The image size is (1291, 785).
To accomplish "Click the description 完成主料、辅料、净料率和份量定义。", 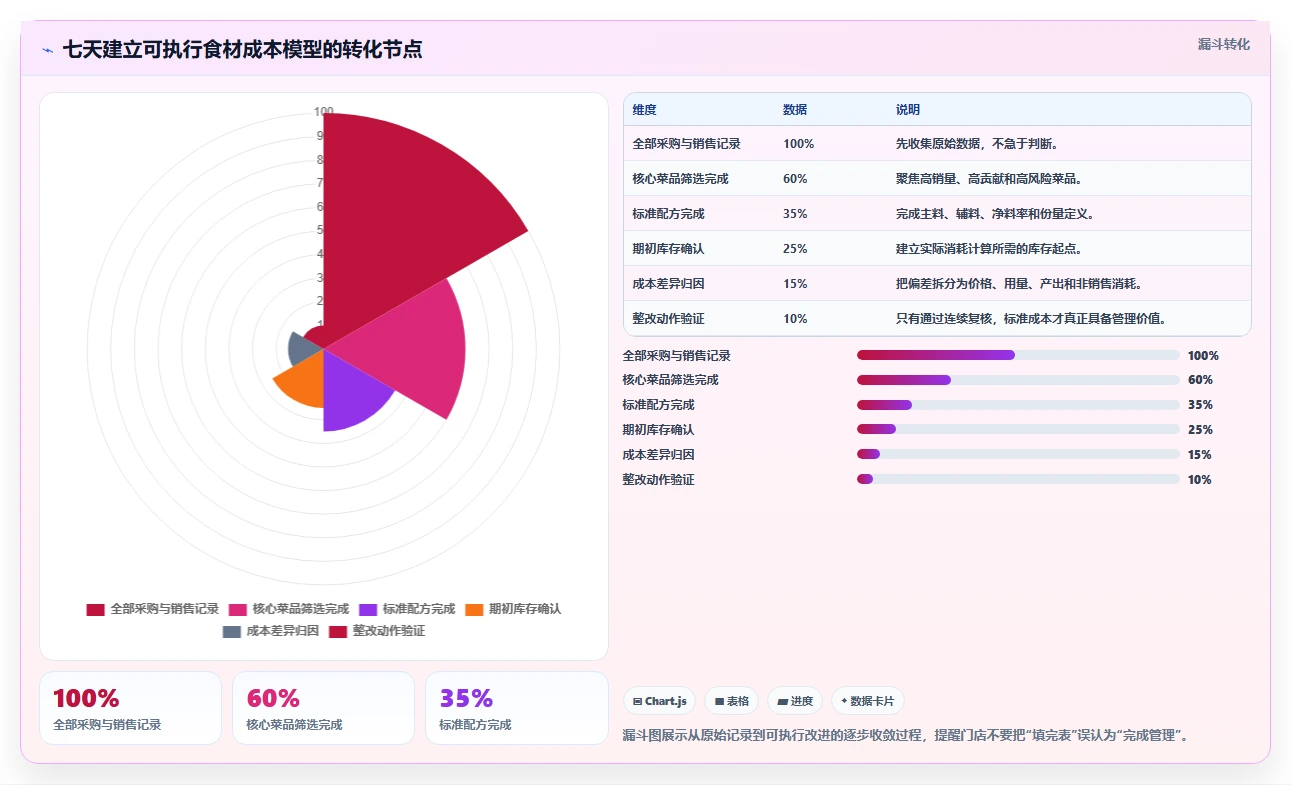I will (995, 214).
